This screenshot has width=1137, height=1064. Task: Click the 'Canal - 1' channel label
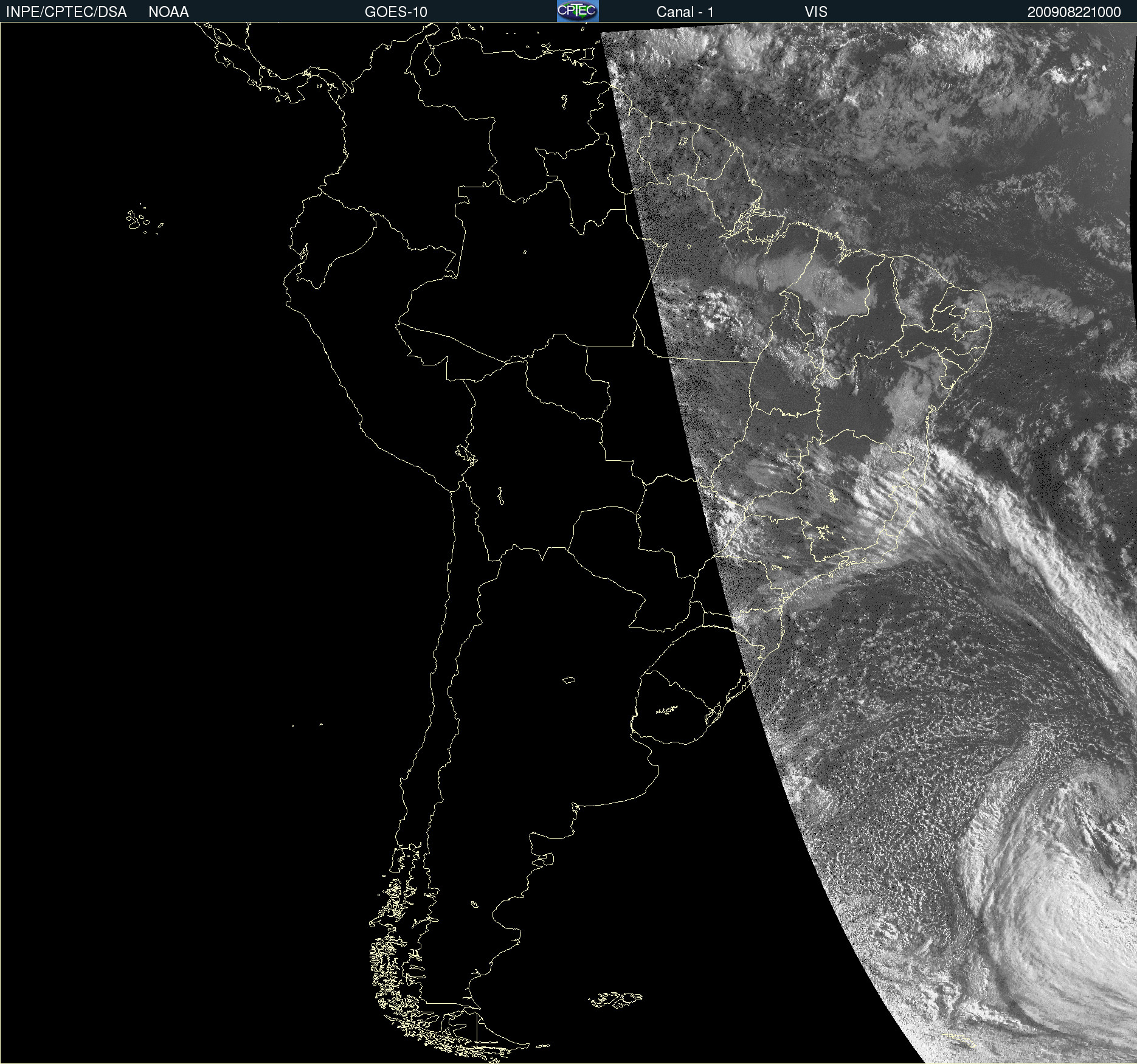click(685, 12)
